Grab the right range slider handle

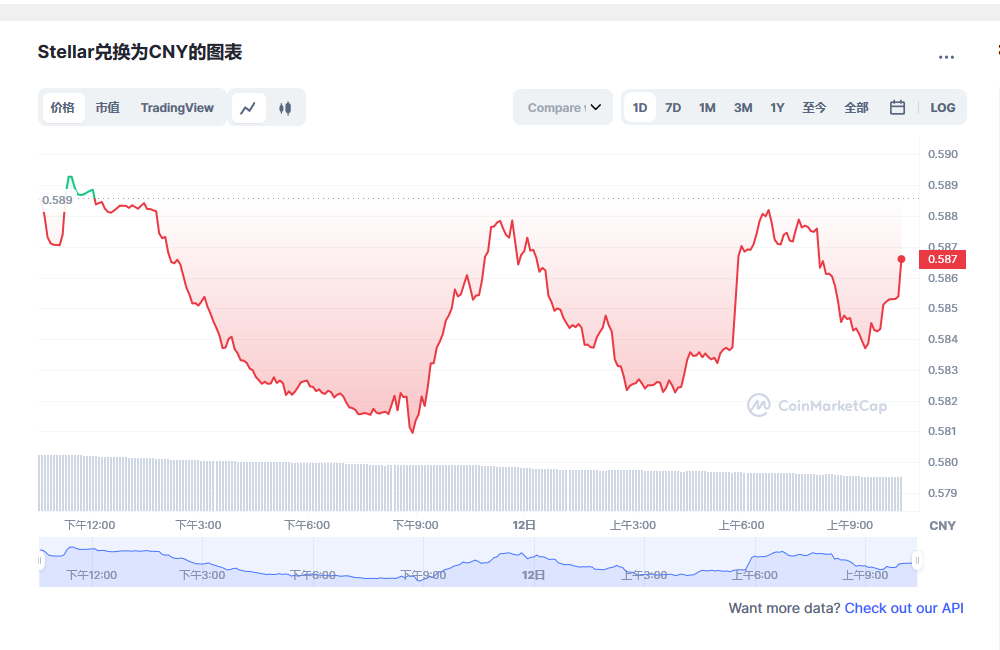point(917,561)
